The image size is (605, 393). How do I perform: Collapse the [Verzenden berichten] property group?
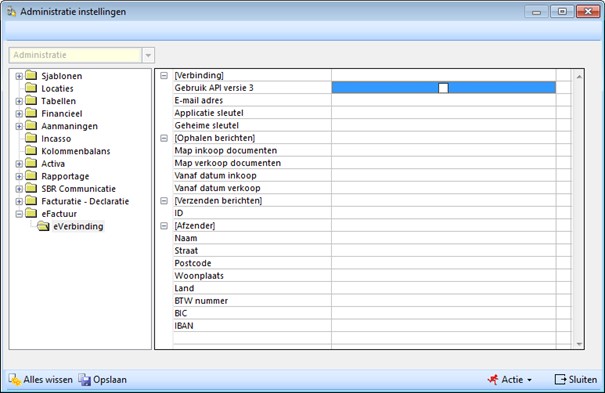164,201
